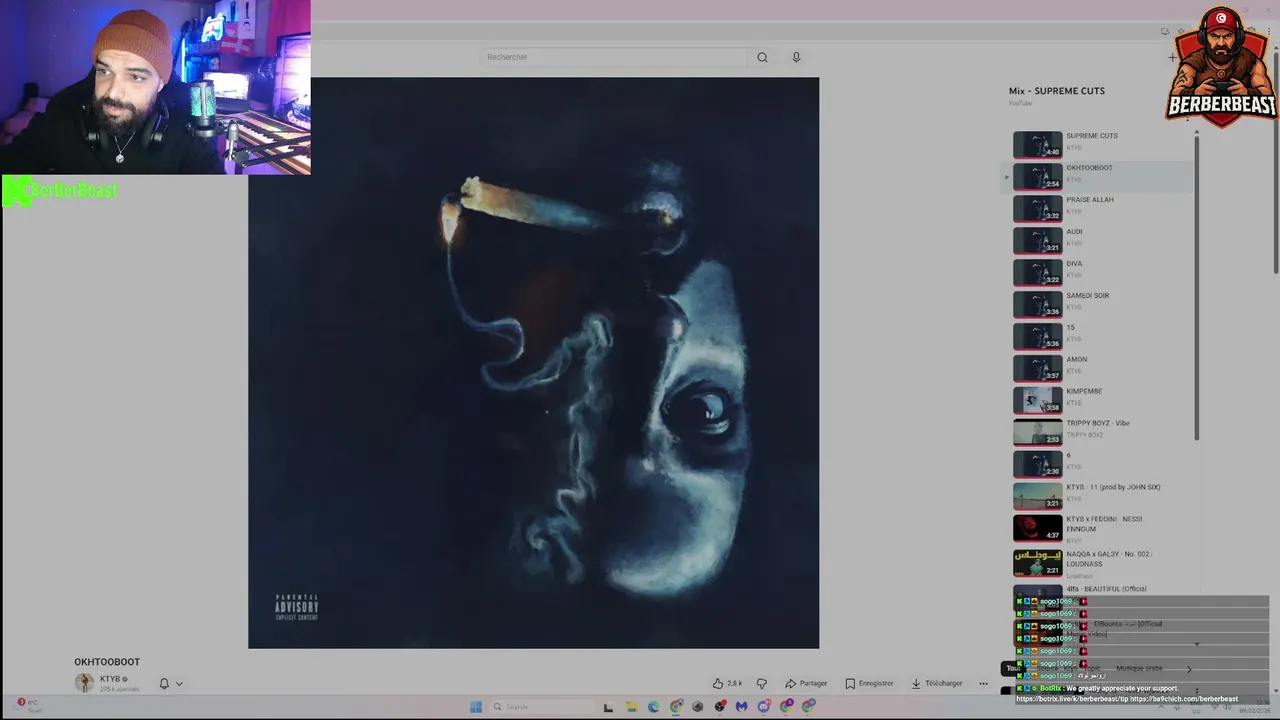
Task: Focus the Rechercher search field
Action: tap(614, 57)
